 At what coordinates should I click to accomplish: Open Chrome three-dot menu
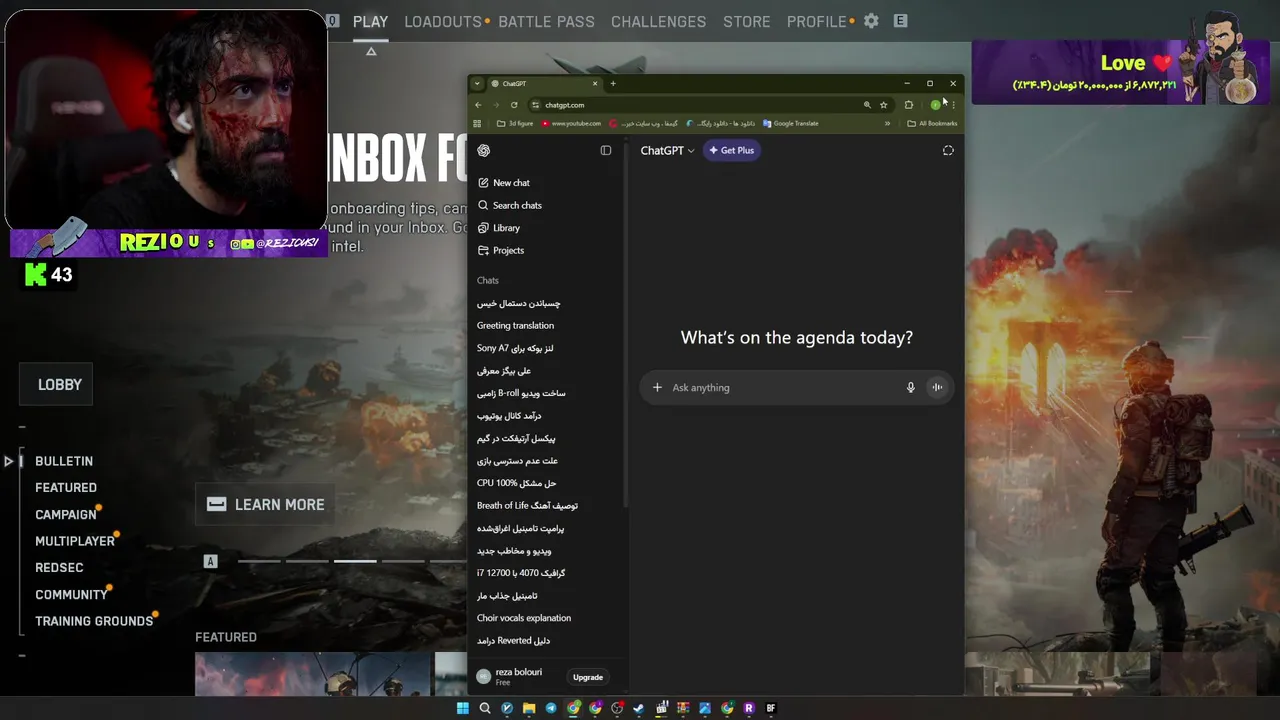(953, 105)
